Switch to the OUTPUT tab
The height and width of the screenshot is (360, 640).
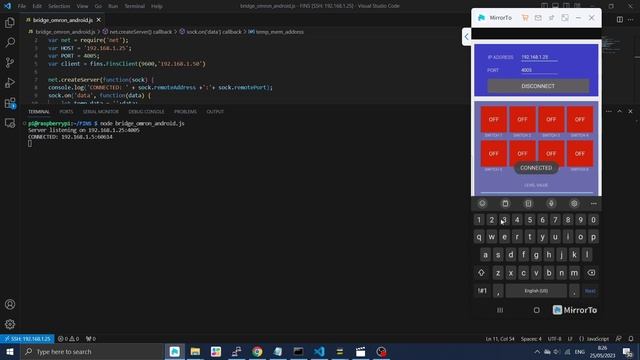tap(215, 111)
